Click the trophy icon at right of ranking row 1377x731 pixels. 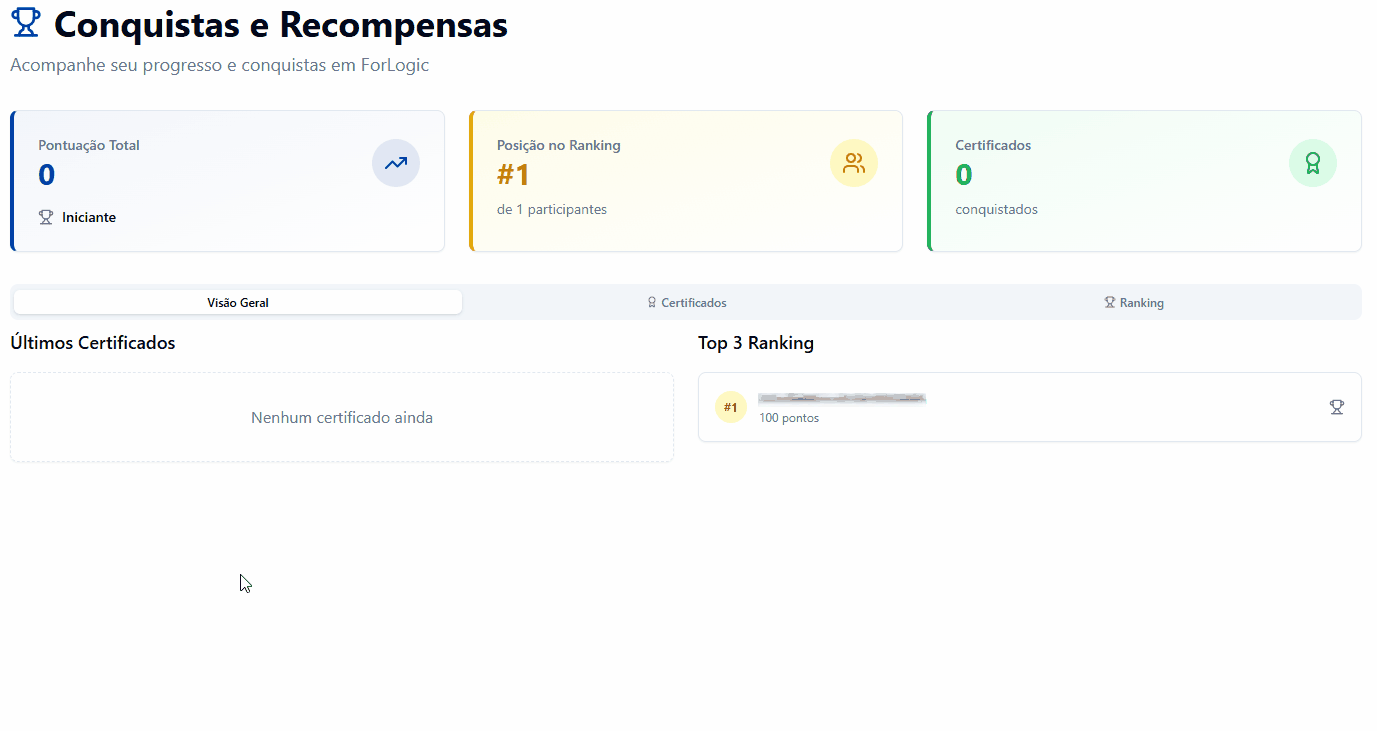(x=1336, y=407)
